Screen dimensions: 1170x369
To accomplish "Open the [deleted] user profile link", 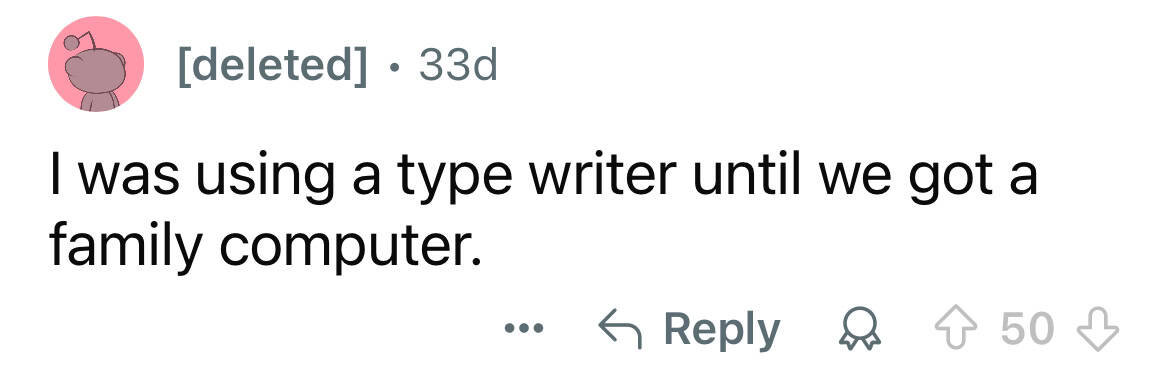I will point(272,67).
